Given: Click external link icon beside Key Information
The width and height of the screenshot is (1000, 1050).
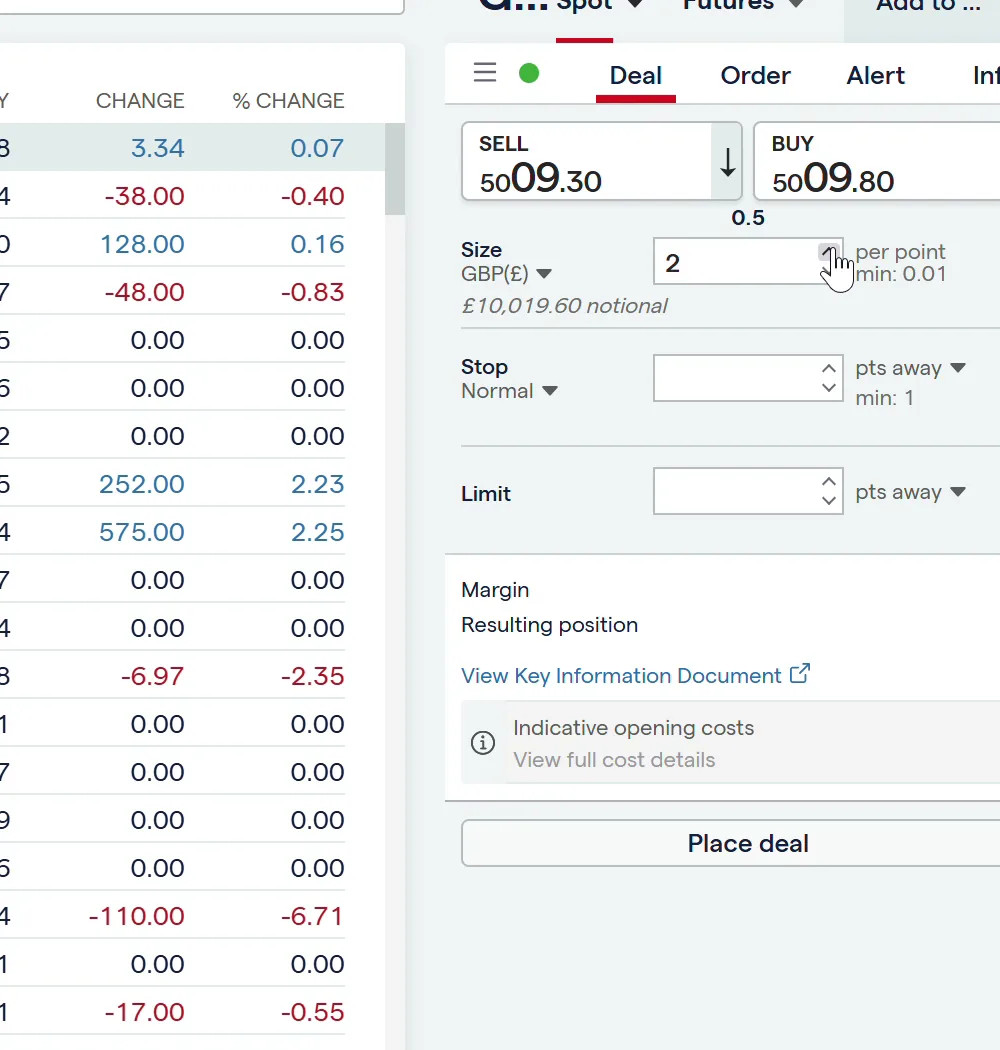Looking at the screenshot, I should pyautogui.click(x=800, y=673).
